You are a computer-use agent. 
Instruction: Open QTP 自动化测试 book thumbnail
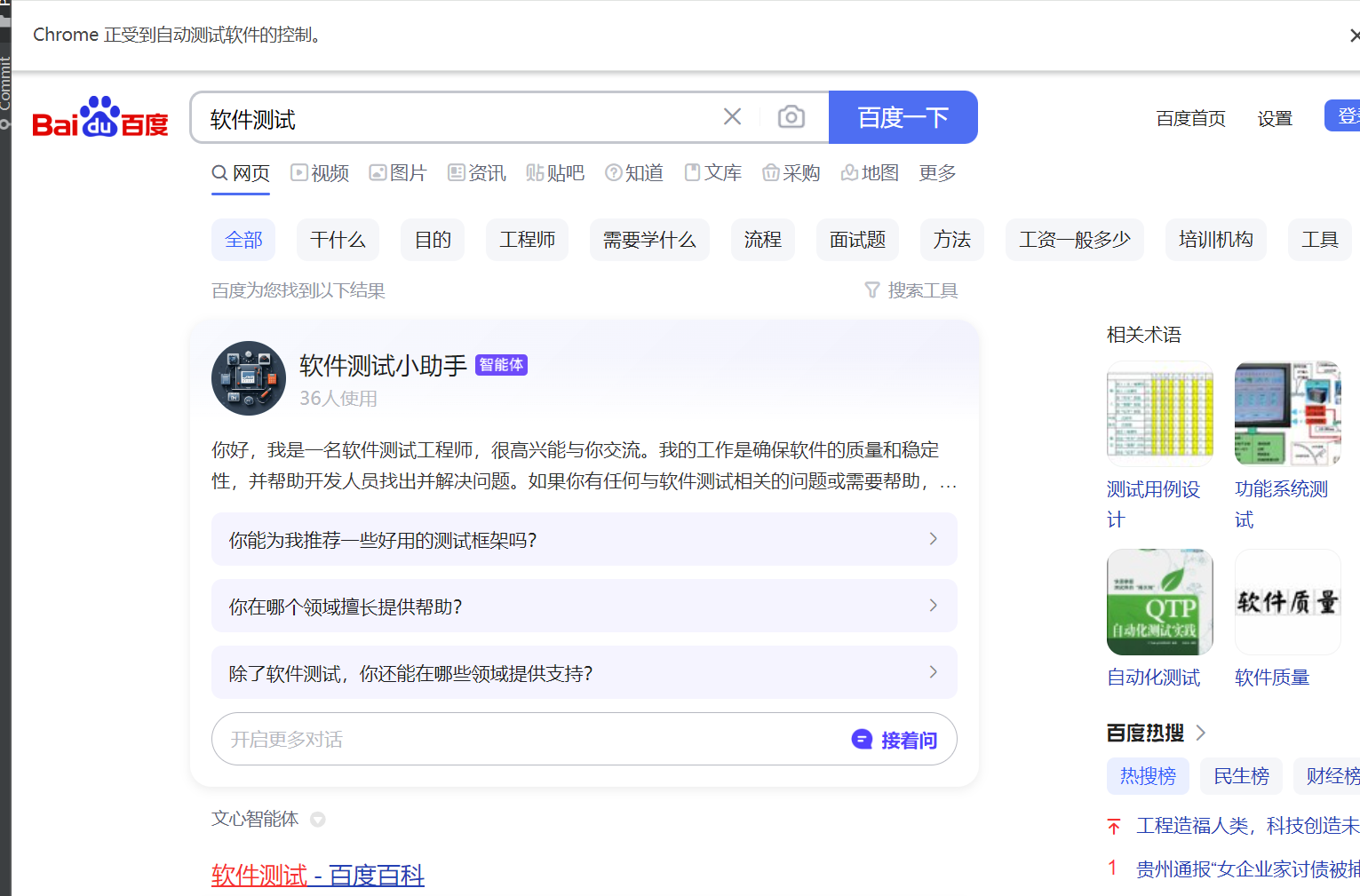click(x=1160, y=602)
